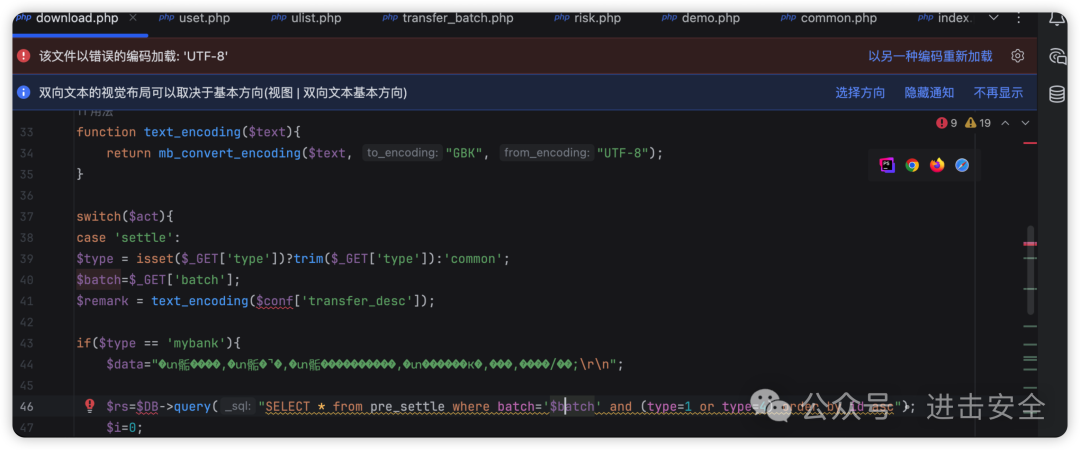Screen dimensions: 1080x450
Task: Open the risk.php tab
Action: coord(588,18)
